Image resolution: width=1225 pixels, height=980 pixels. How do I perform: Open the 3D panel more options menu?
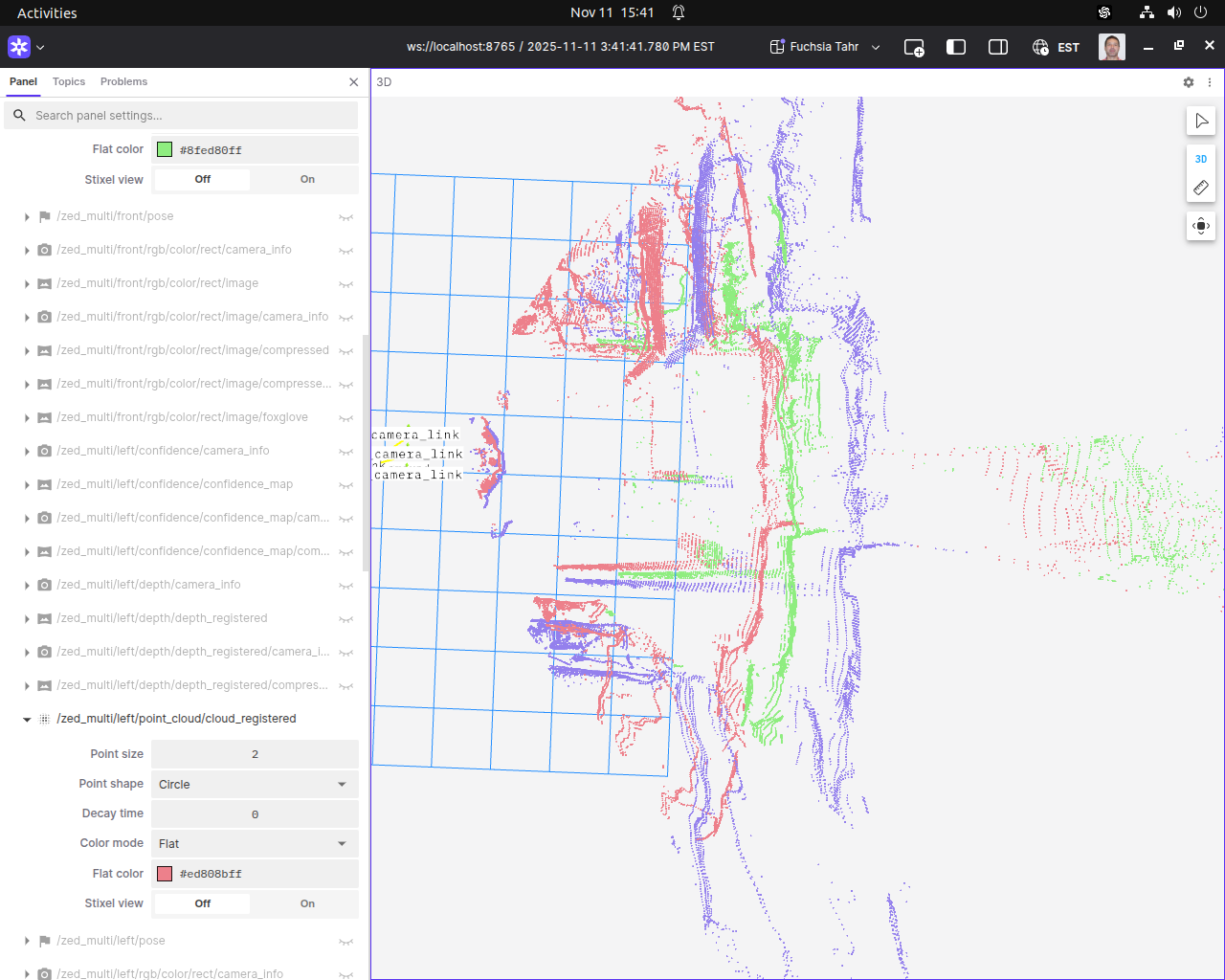point(1210,82)
